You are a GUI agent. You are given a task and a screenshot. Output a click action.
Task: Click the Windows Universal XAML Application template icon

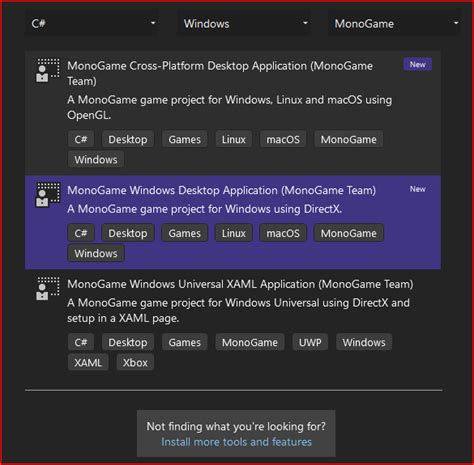tap(48, 289)
